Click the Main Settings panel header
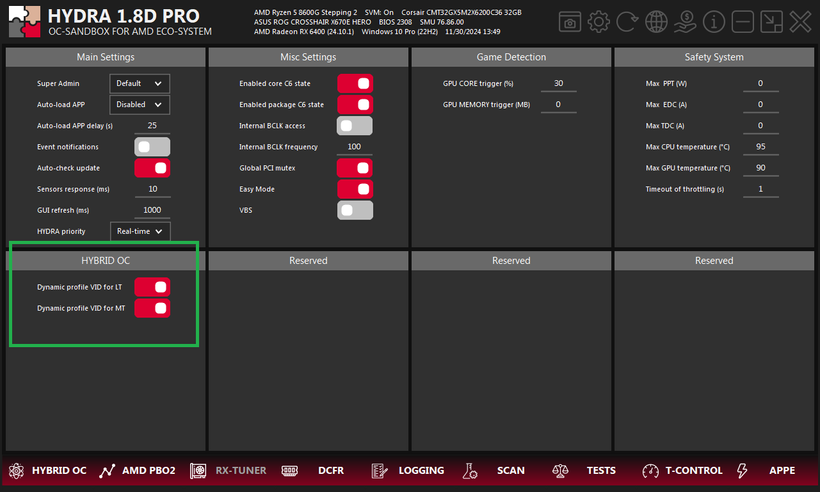 (106, 57)
